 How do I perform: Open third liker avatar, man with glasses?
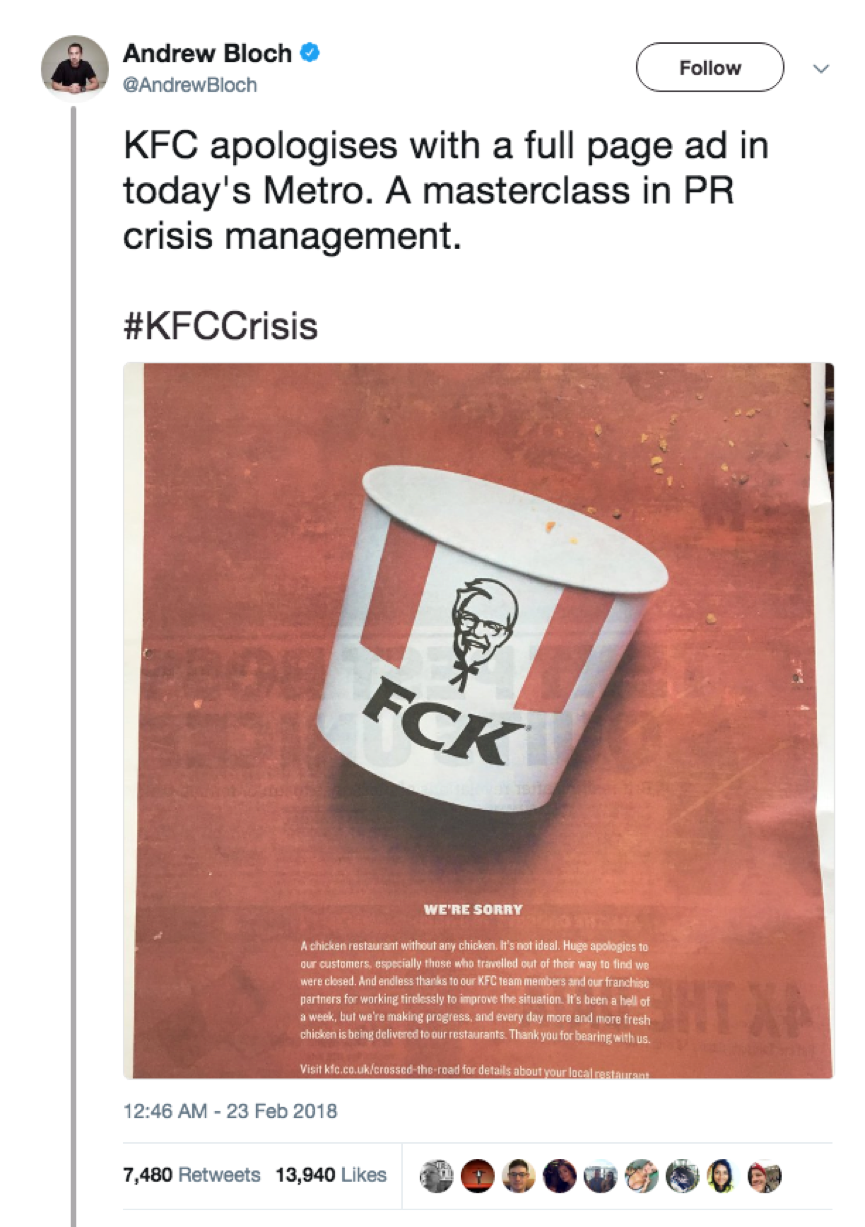pyautogui.click(x=519, y=1176)
